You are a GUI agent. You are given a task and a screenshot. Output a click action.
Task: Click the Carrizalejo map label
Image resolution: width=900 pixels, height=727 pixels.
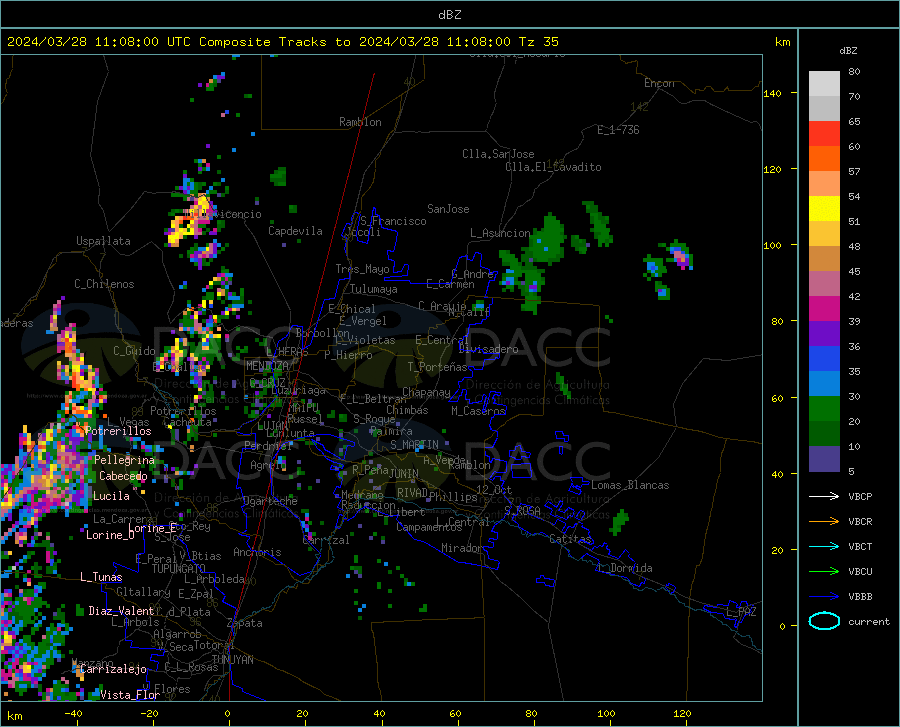tap(114, 669)
